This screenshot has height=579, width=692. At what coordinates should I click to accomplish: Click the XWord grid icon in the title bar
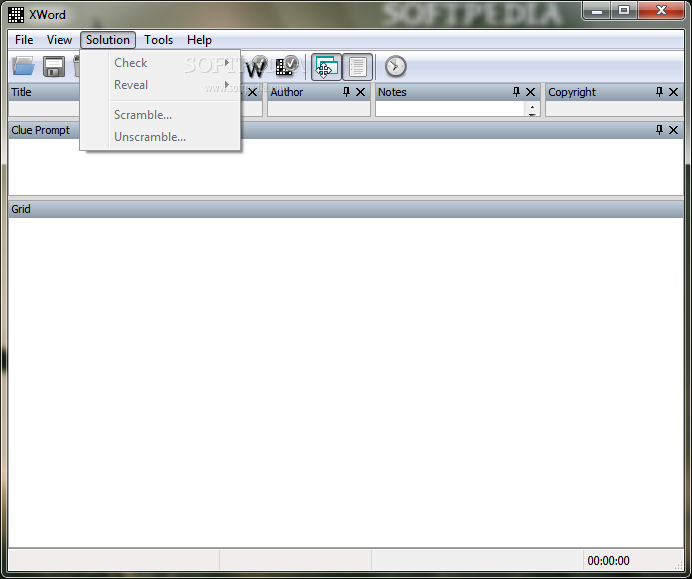[x=16, y=15]
